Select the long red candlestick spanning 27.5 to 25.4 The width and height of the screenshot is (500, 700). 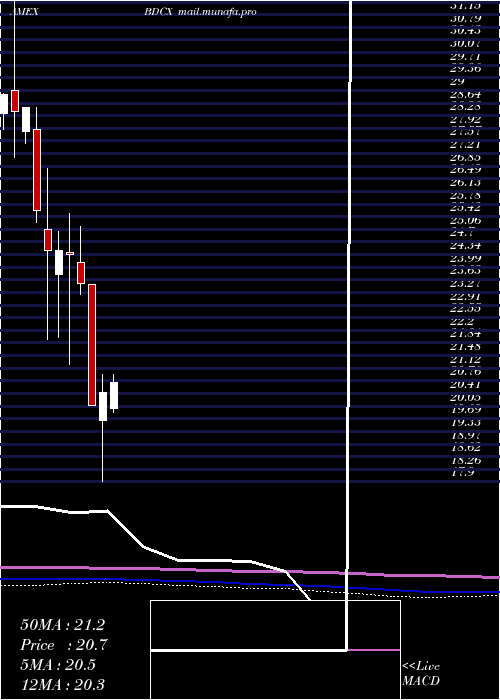coord(37,170)
